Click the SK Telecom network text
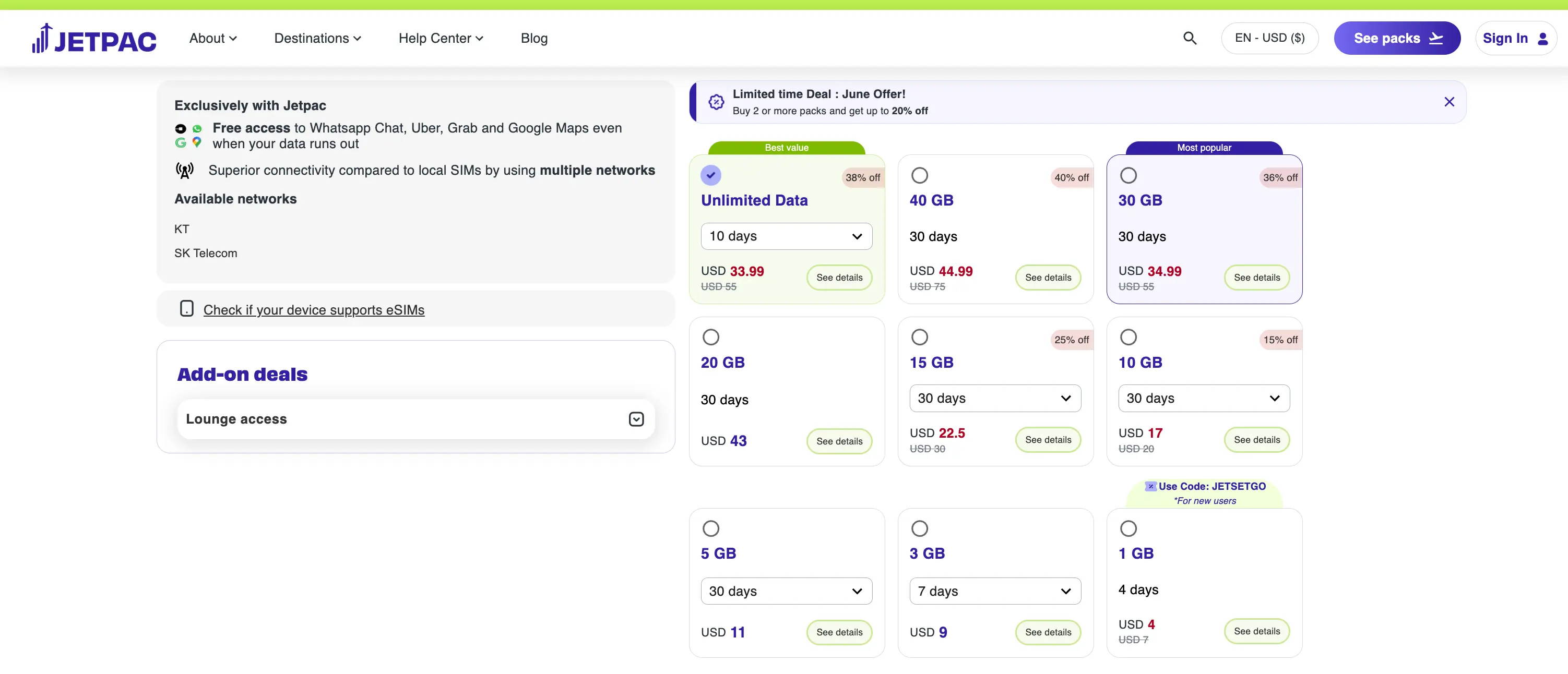1568x674 pixels. pyautogui.click(x=206, y=253)
